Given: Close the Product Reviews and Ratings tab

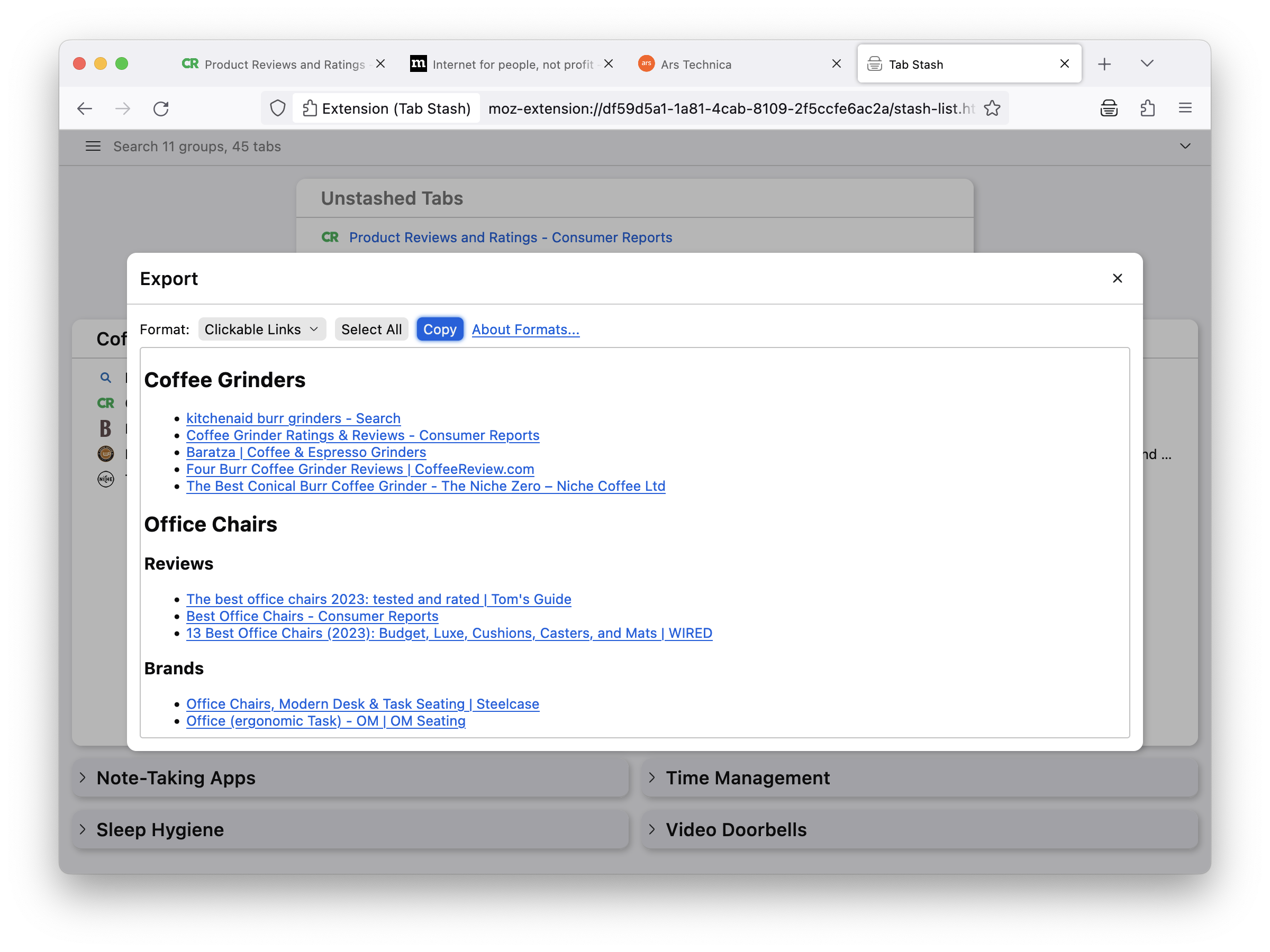Looking at the screenshot, I should click(380, 63).
